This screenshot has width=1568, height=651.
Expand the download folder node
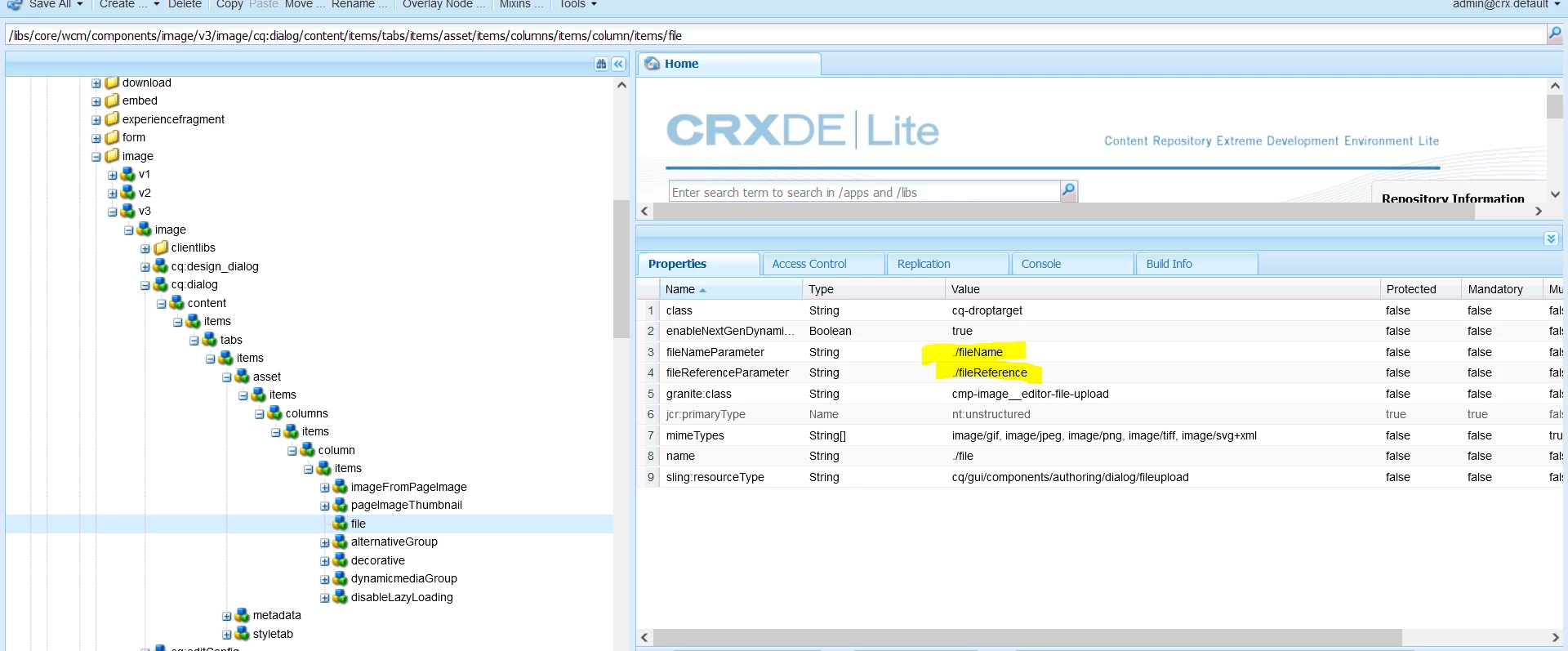pyautogui.click(x=96, y=83)
